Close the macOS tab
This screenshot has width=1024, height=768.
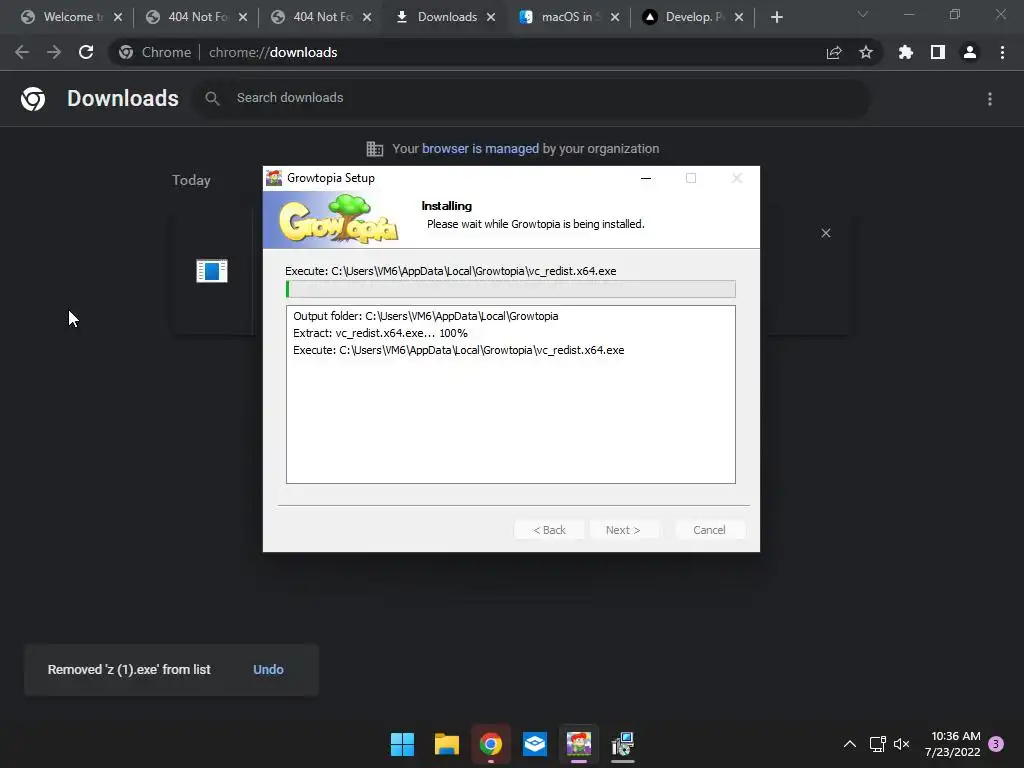tap(615, 17)
